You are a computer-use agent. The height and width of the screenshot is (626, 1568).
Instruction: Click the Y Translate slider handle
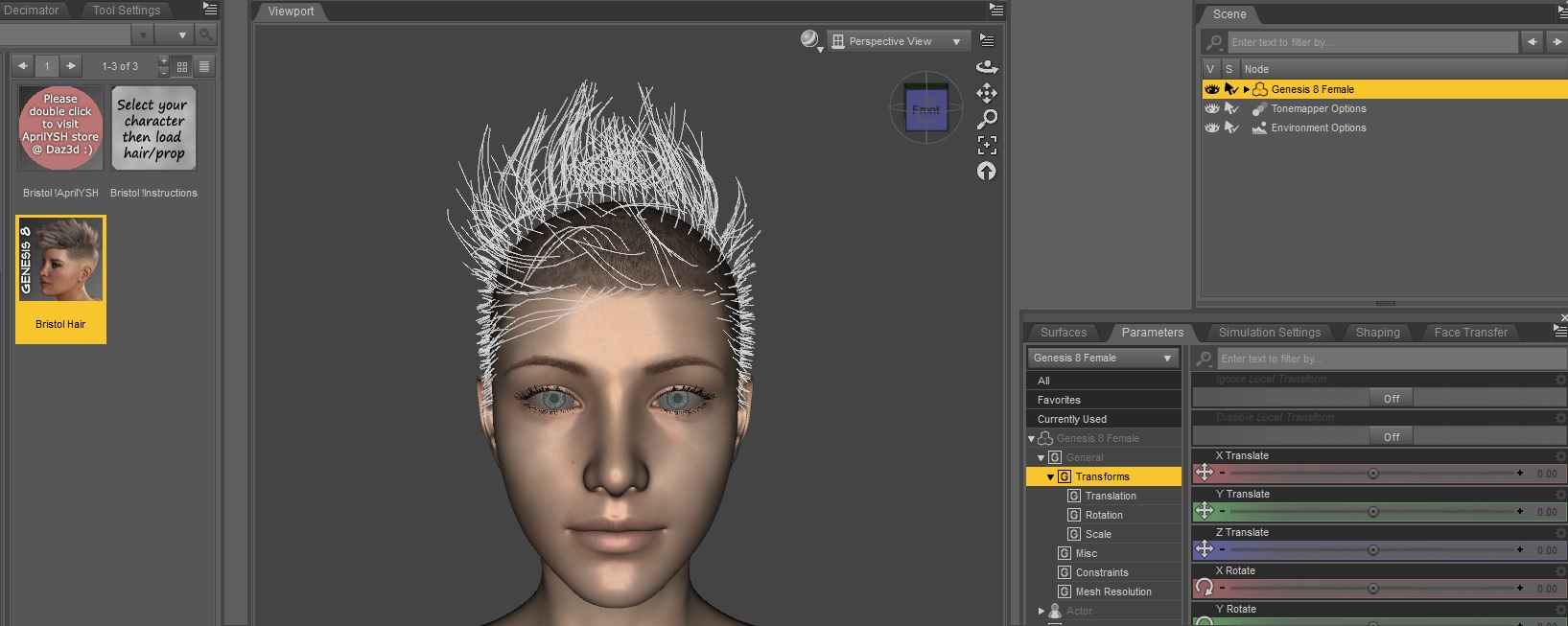tap(1373, 512)
